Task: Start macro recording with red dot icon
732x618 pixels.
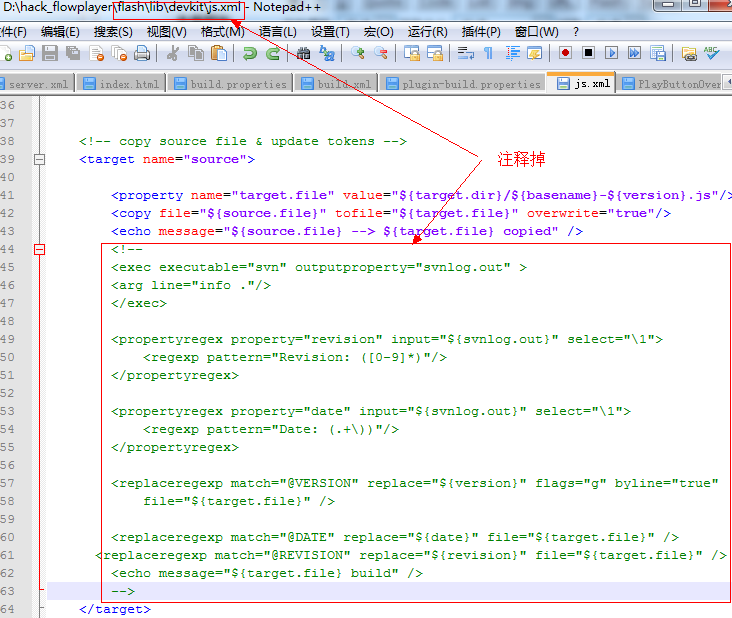Action: pyautogui.click(x=565, y=53)
